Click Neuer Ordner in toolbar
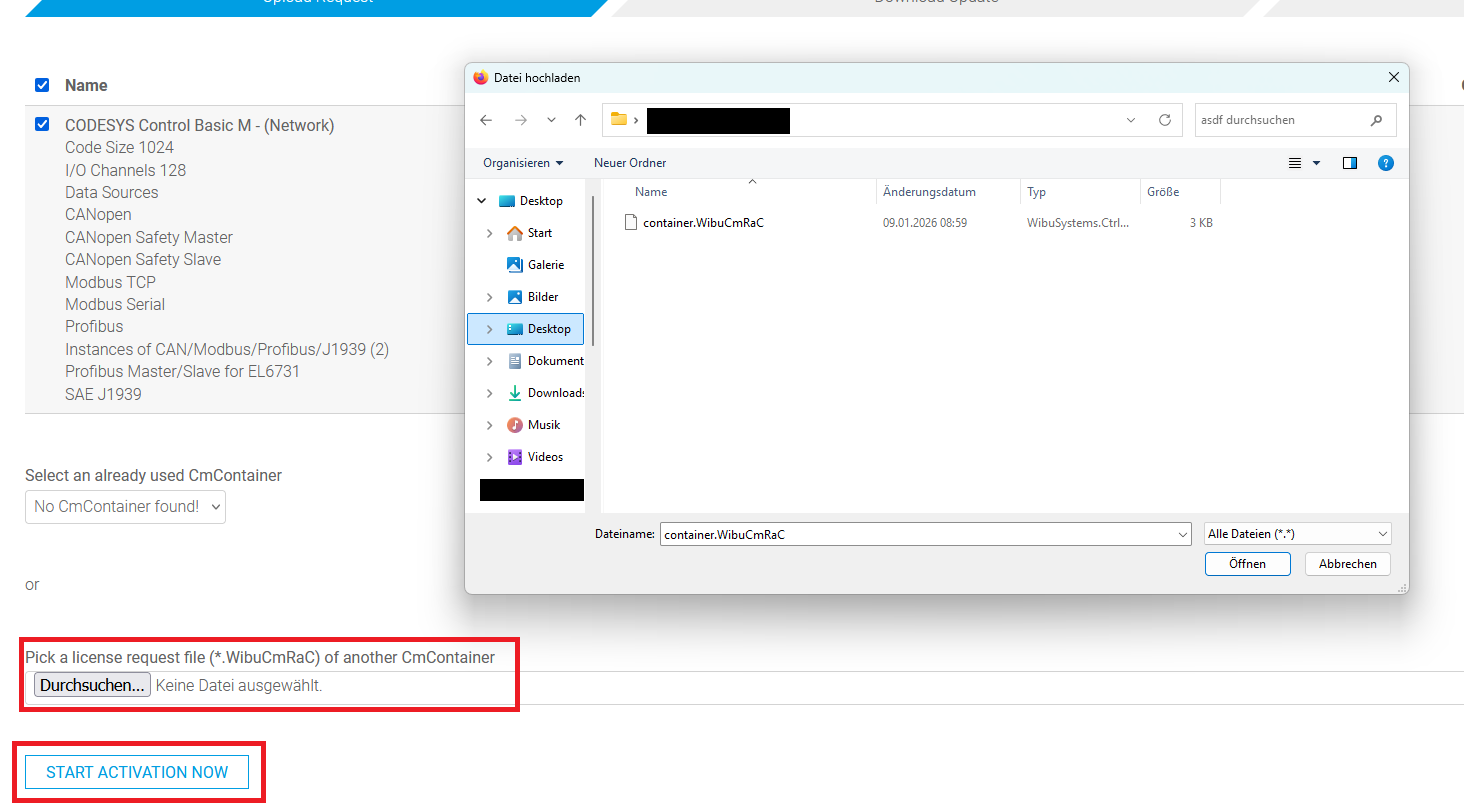Viewport: 1466px width, 812px height. pos(629,163)
